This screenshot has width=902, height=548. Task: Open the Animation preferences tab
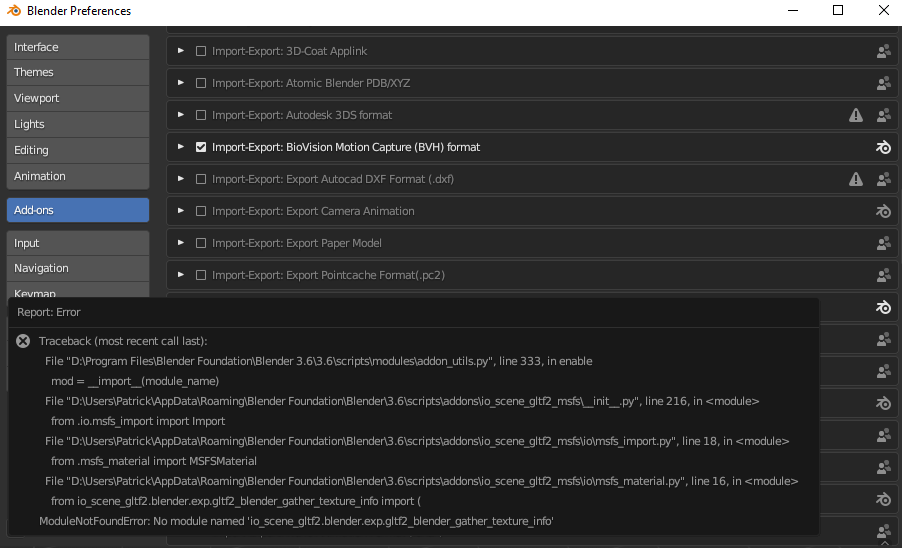78,176
